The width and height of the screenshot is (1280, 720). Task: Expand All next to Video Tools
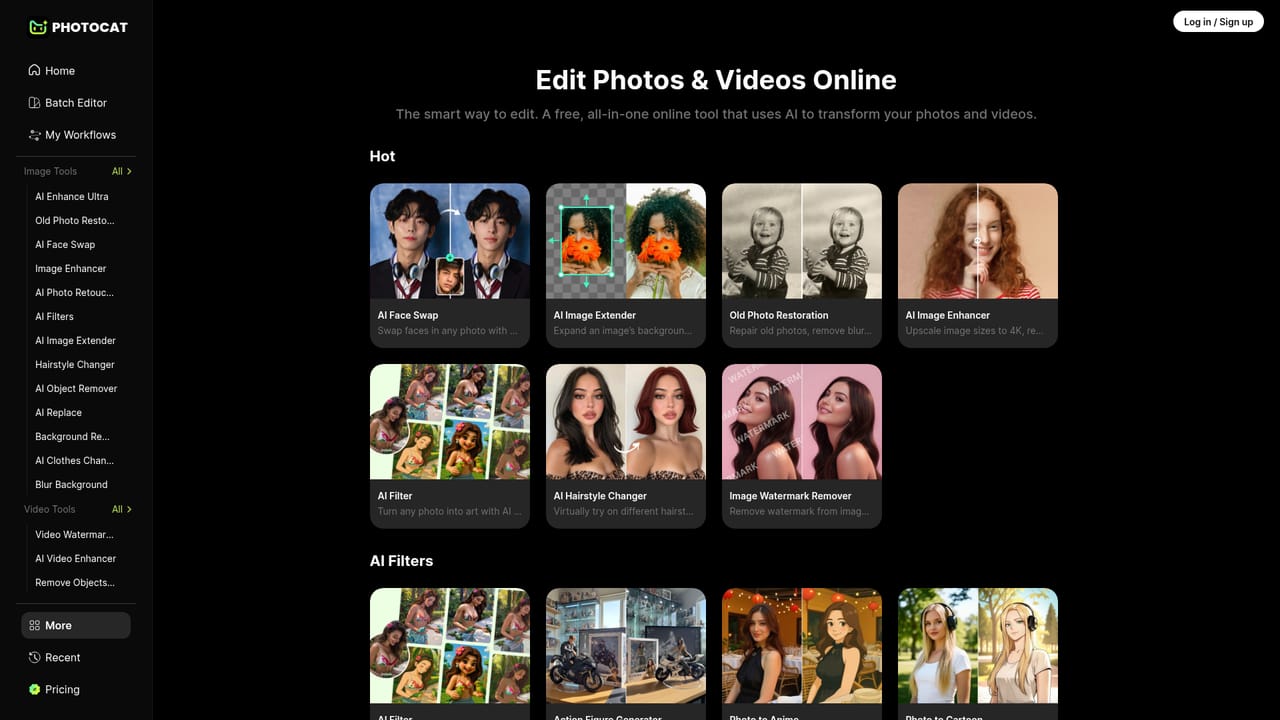[121, 509]
